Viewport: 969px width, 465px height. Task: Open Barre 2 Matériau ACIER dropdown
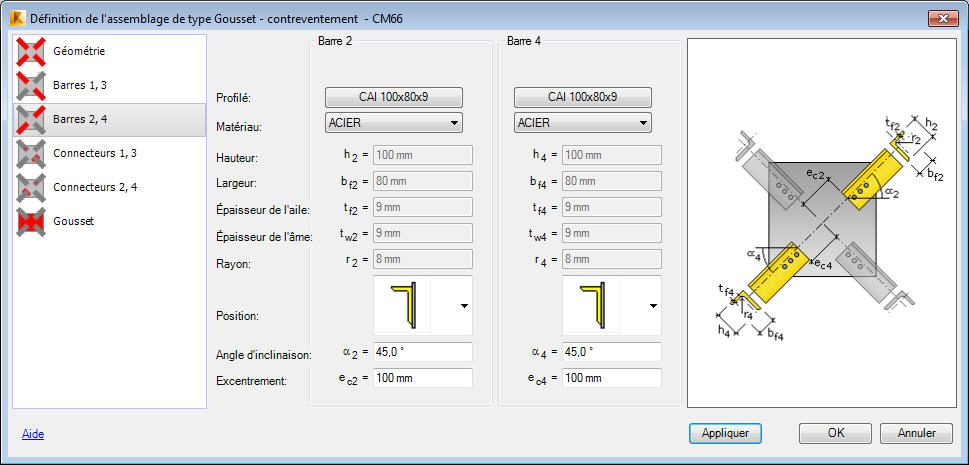tap(394, 122)
